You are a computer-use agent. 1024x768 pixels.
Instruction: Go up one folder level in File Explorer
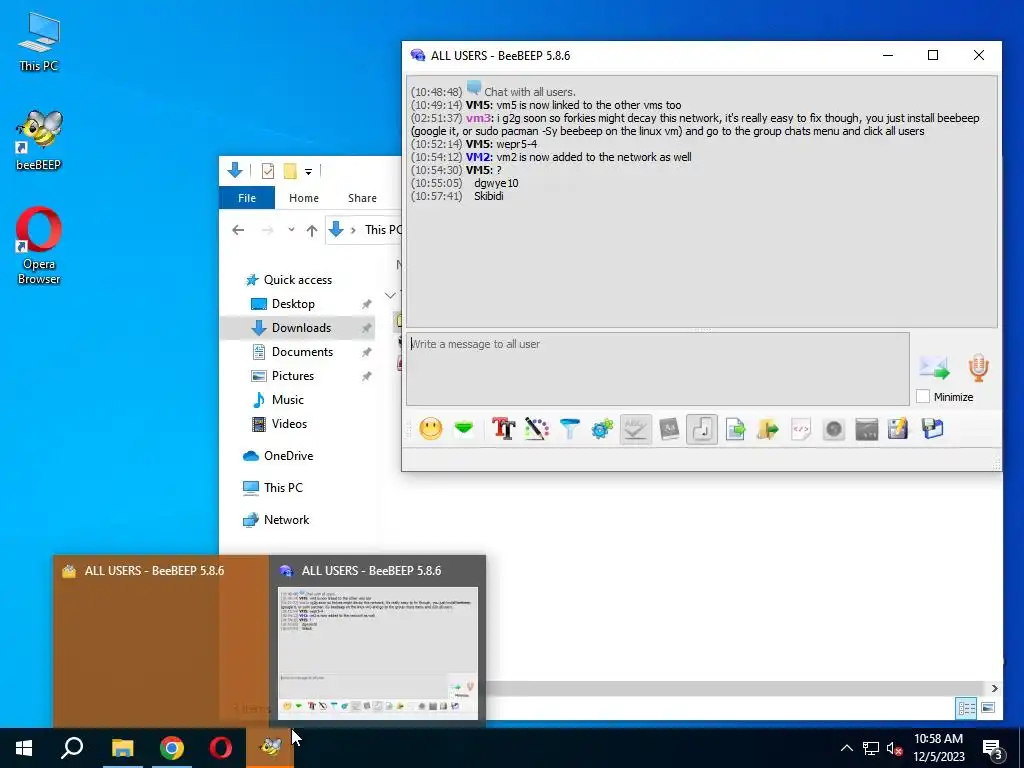click(x=312, y=230)
